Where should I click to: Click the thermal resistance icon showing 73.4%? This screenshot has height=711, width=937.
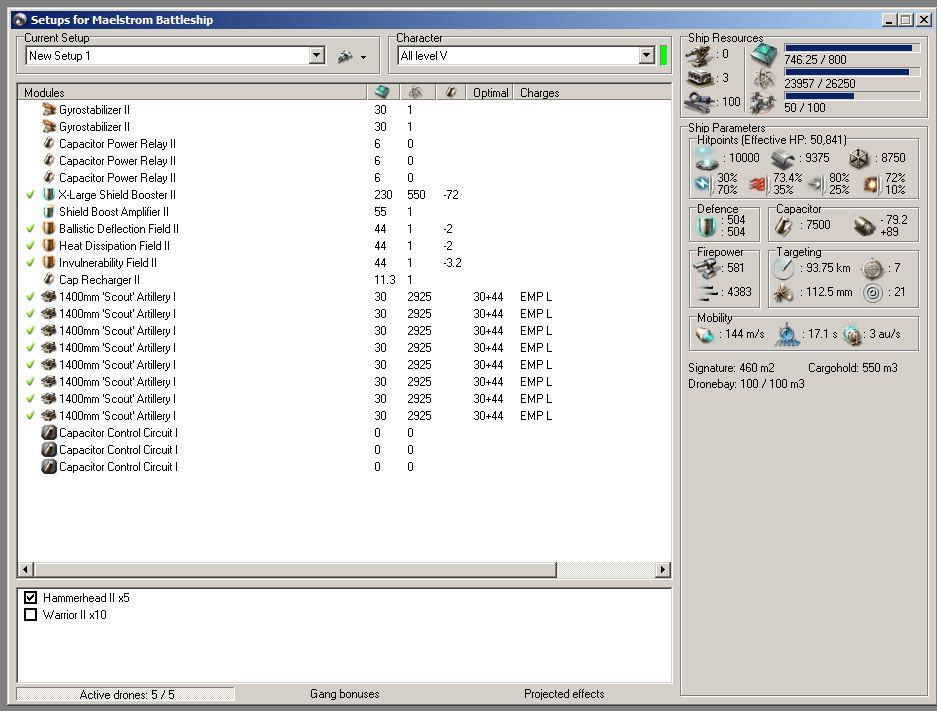pos(758,184)
